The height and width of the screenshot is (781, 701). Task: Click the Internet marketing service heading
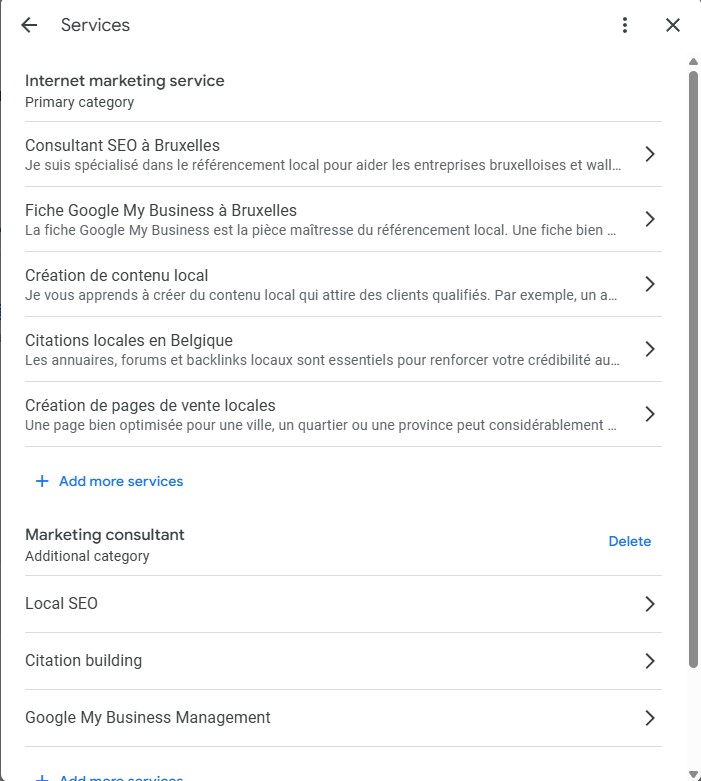pos(125,81)
